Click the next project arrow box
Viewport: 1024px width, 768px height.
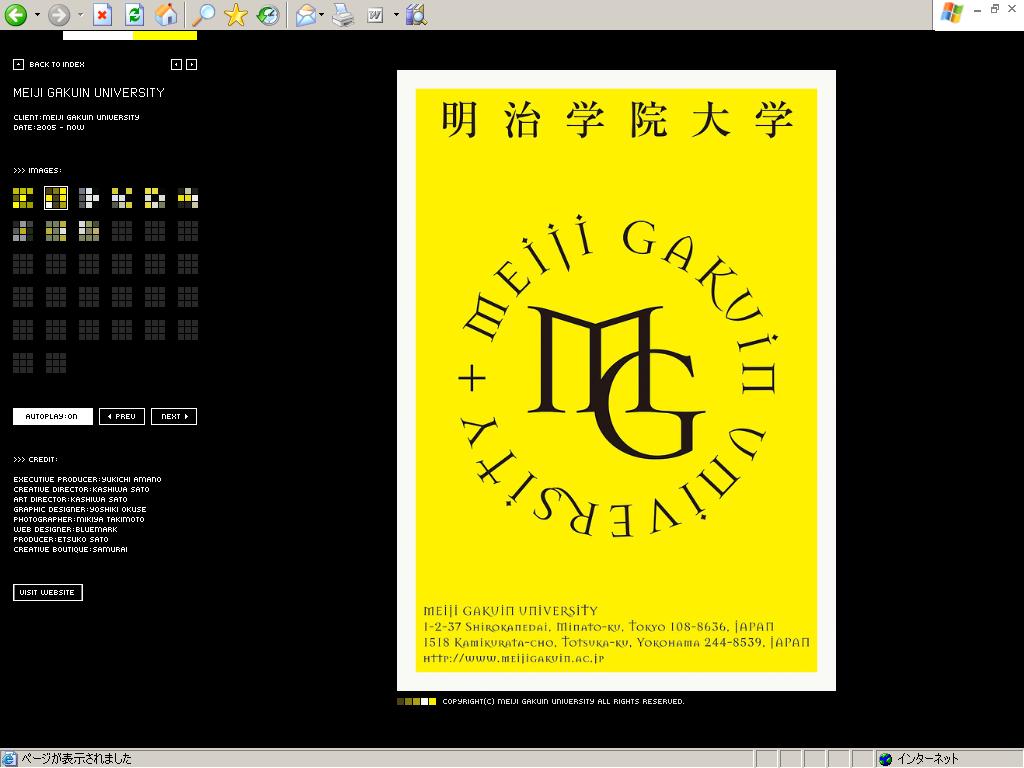pyautogui.click(x=191, y=65)
